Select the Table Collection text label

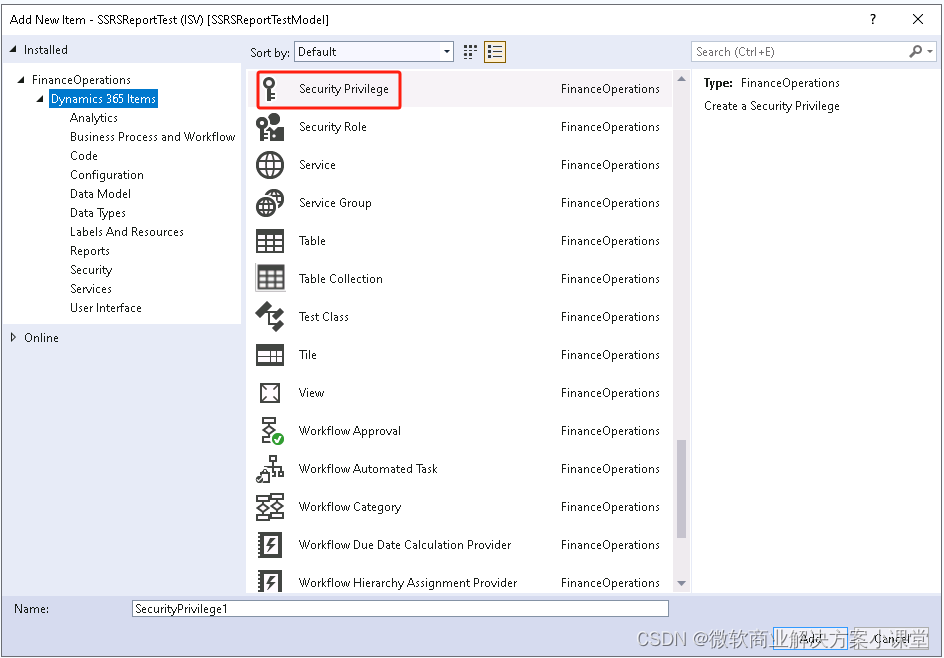341,279
